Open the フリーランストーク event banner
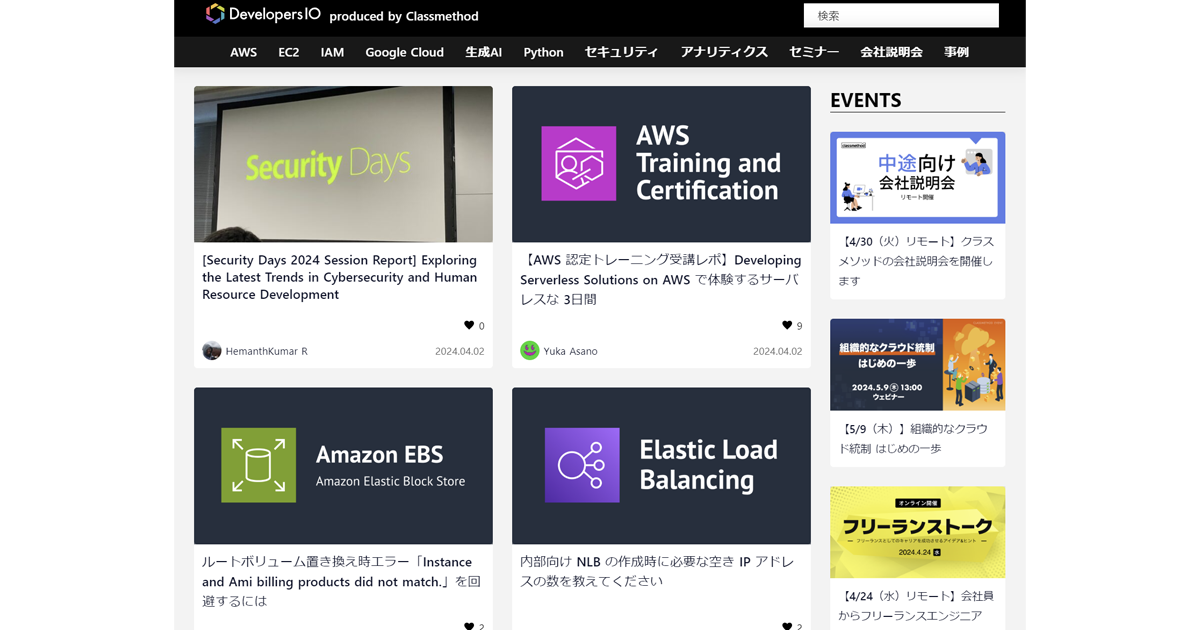Screen dimensions: 1200x630 point(917,532)
